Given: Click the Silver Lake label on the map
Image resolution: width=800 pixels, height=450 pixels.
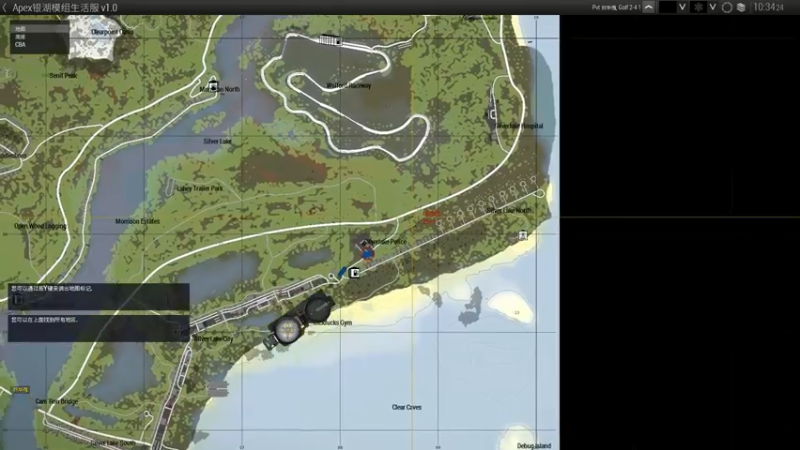Looking at the screenshot, I should (217, 141).
